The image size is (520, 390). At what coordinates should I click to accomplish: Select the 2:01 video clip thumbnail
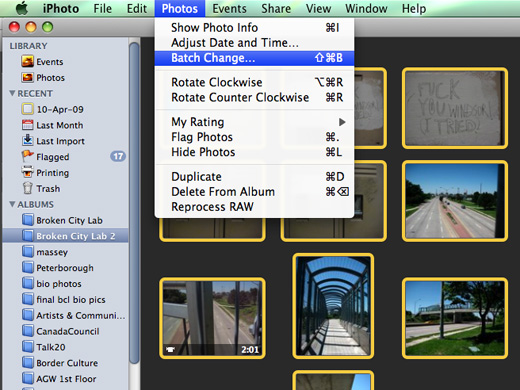click(212, 318)
